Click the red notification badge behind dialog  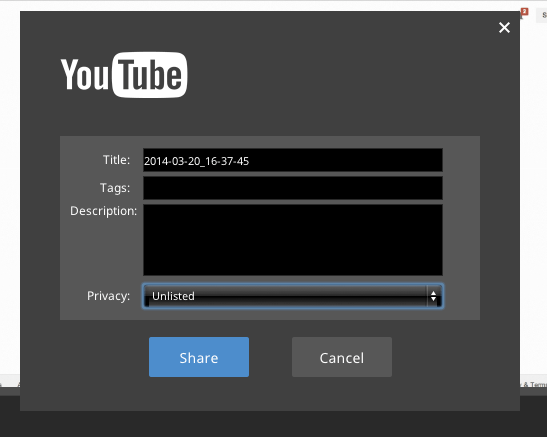point(524,12)
